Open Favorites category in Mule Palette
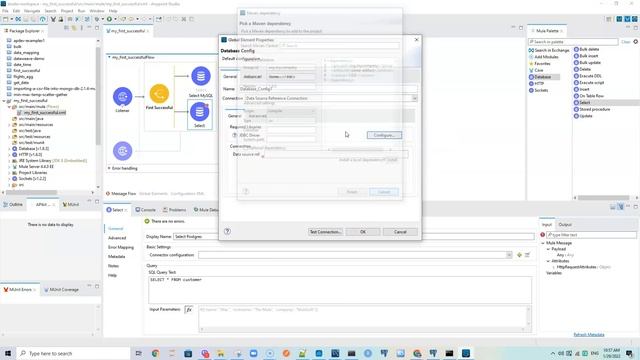This screenshot has width=640, height=360. [539, 64]
